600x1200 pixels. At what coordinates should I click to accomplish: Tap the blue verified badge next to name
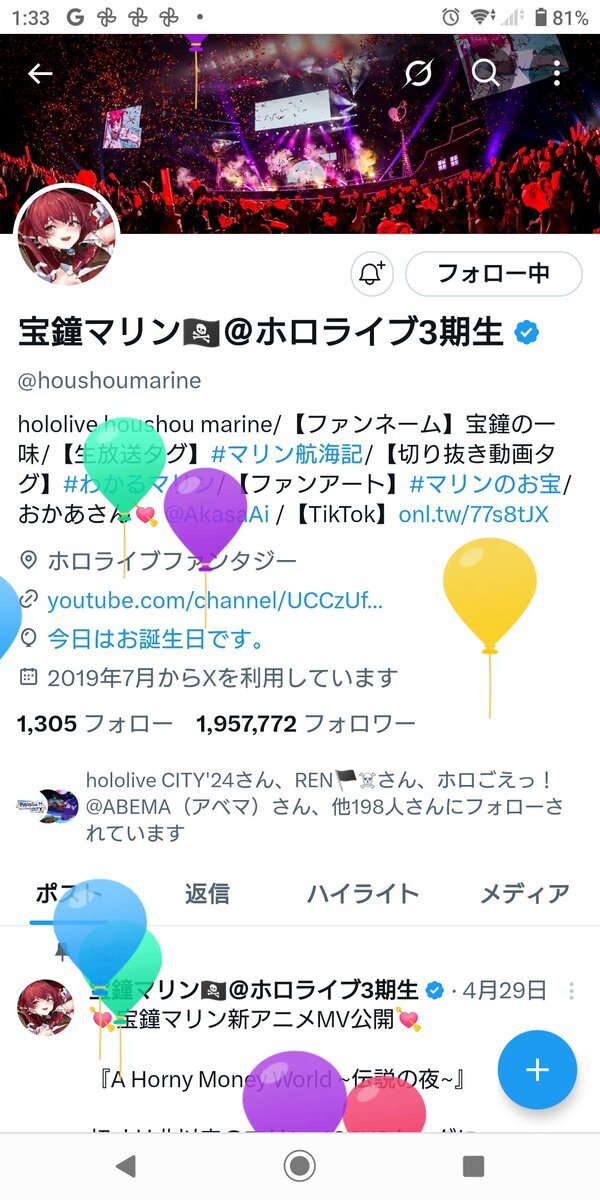point(526,332)
